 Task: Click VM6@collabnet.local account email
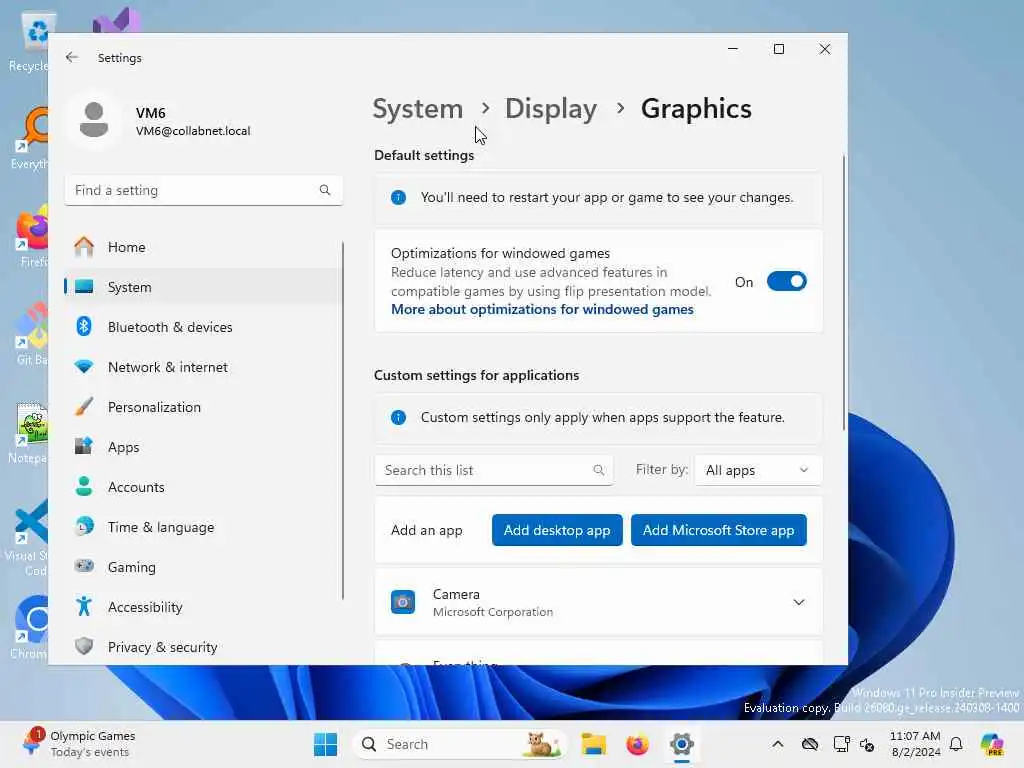click(x=193, y=131)
